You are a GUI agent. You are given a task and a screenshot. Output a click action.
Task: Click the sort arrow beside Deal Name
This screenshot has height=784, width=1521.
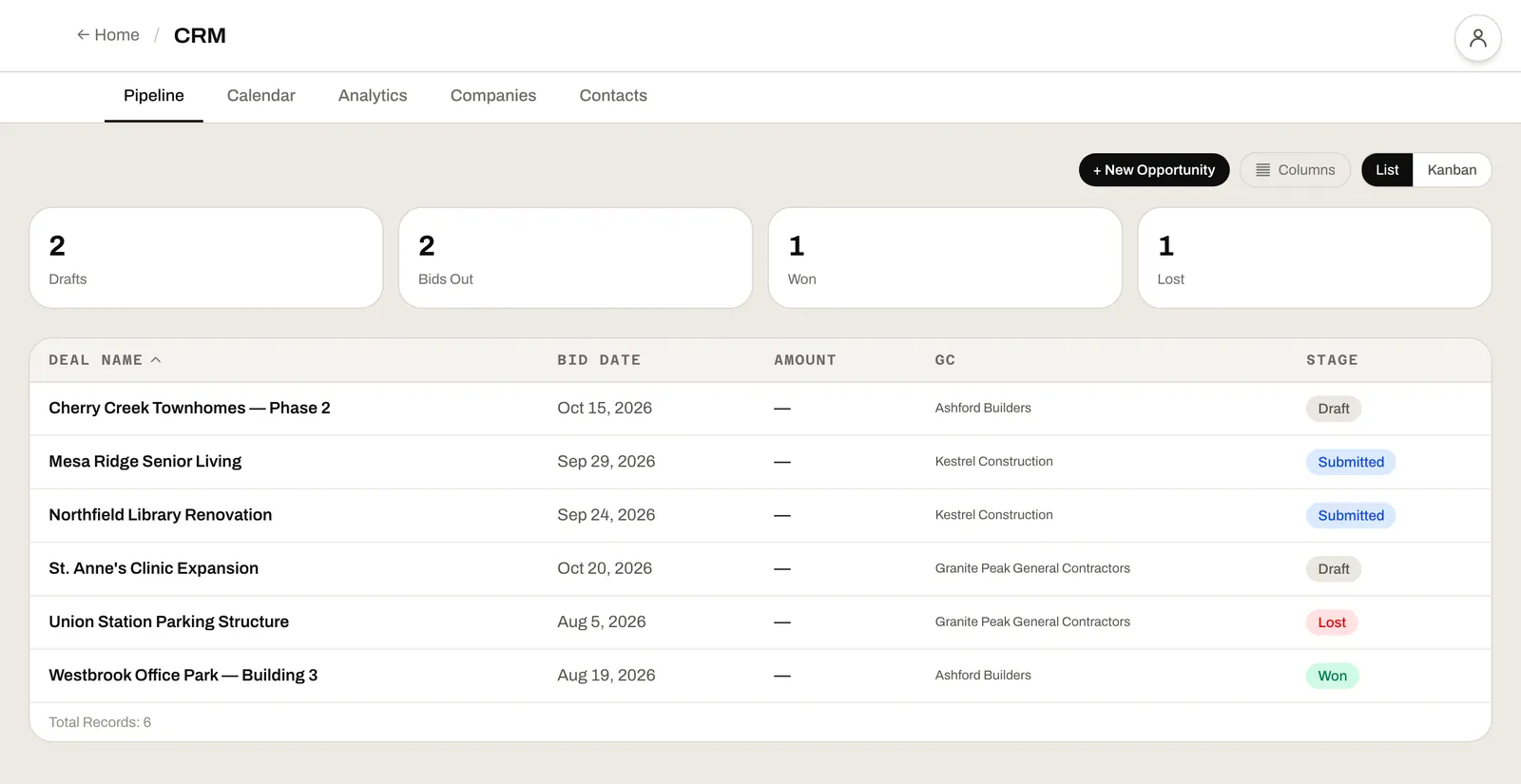point(156,360)
